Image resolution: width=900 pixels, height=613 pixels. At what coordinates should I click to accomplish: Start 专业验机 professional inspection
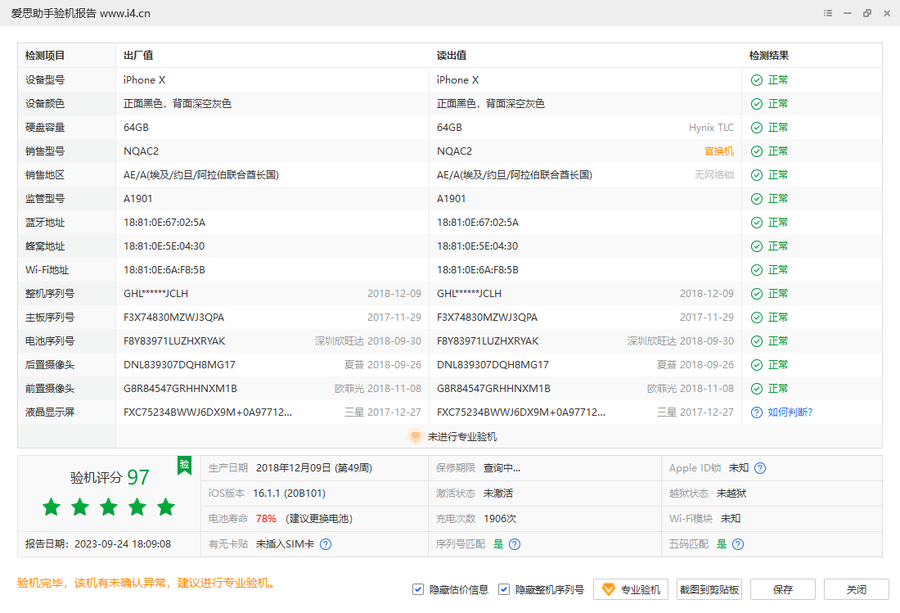click(x=631, y=589)
